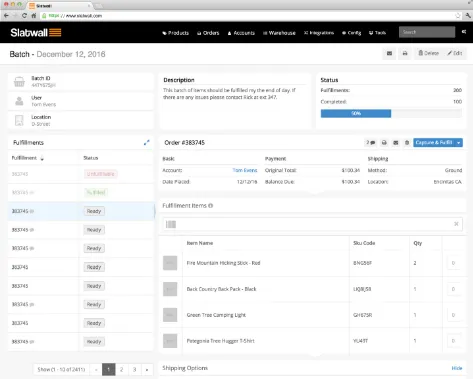Open the Orders menu

tap(208, 33)
